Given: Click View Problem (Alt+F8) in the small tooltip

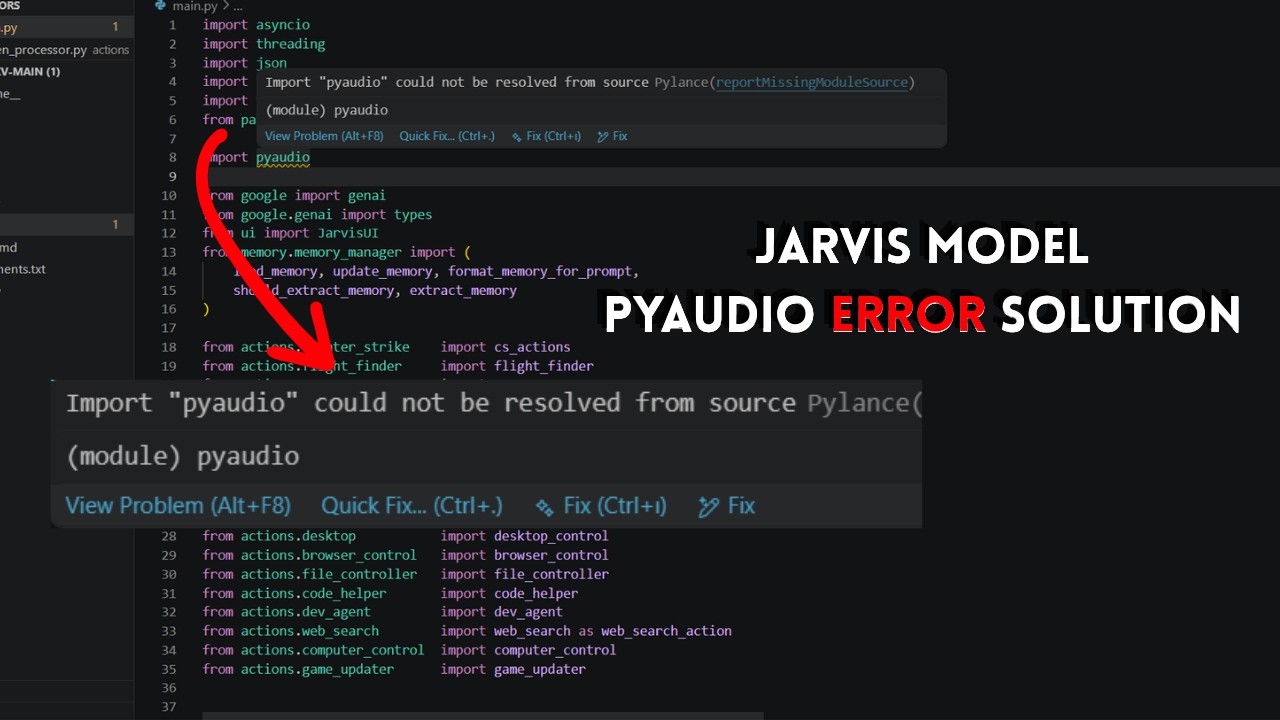Looking at the screenshot, I should 324,136.
